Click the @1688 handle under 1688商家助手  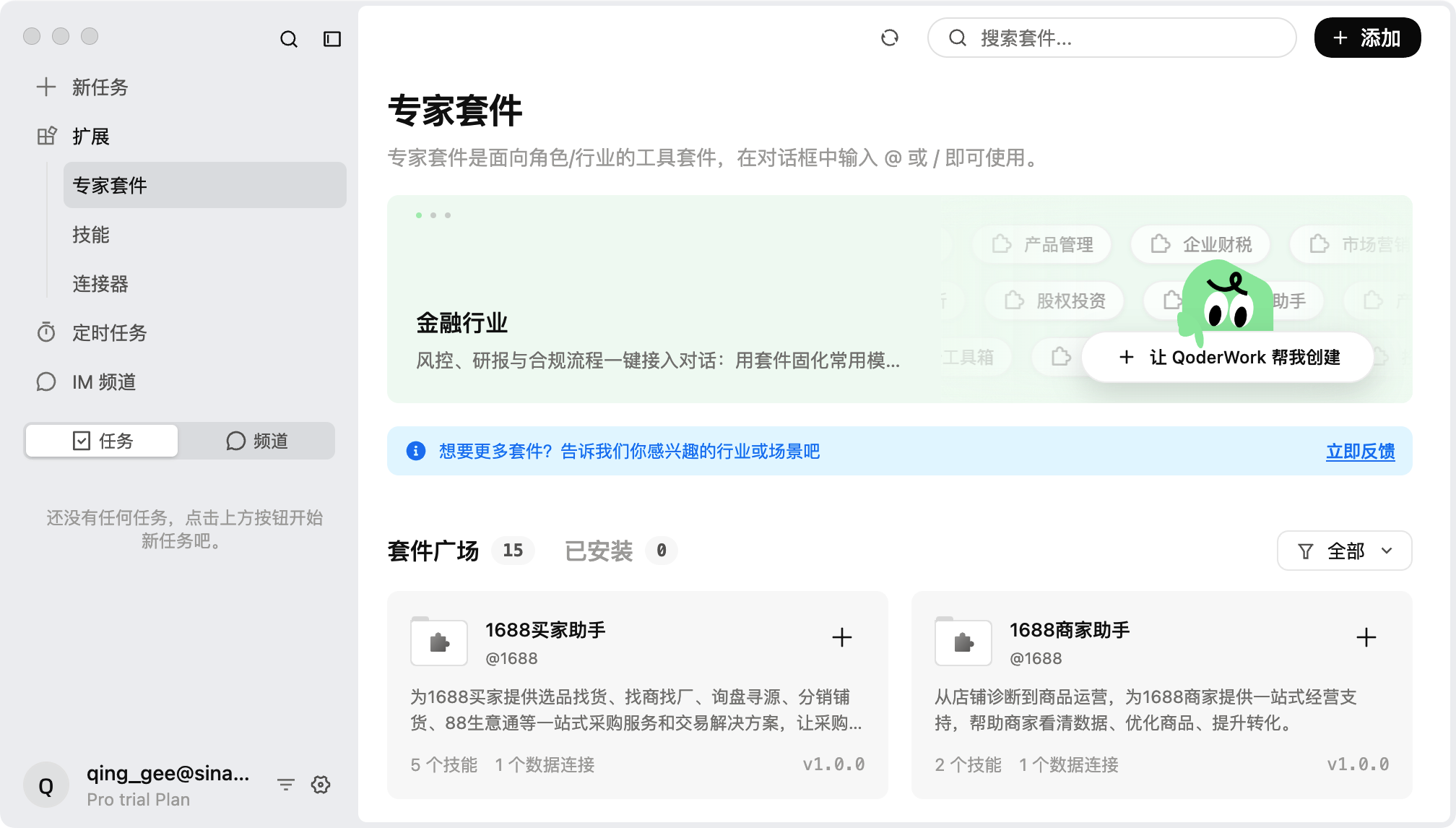(x=1036, y=658)
